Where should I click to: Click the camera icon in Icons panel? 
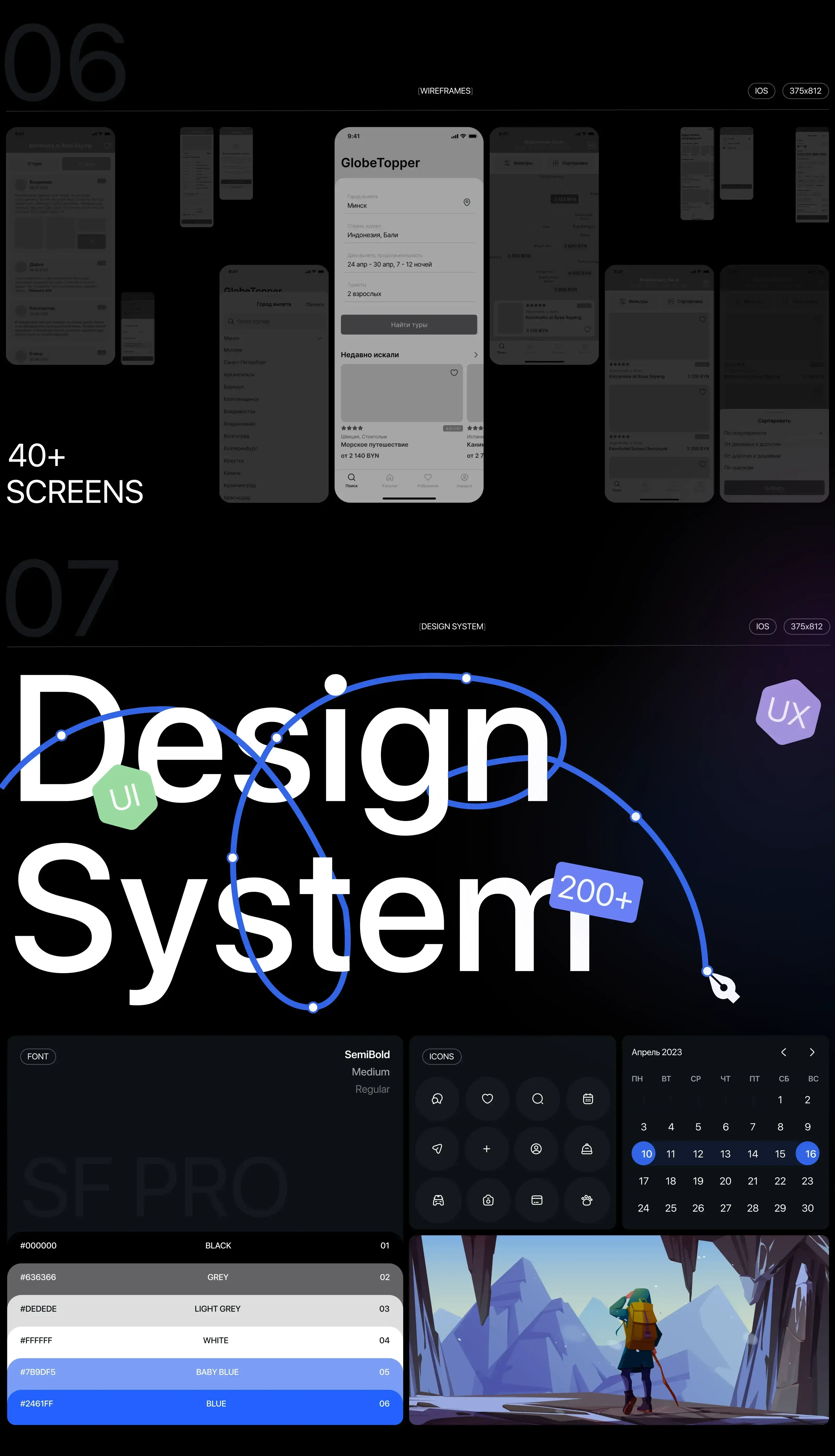(488, 1200)
